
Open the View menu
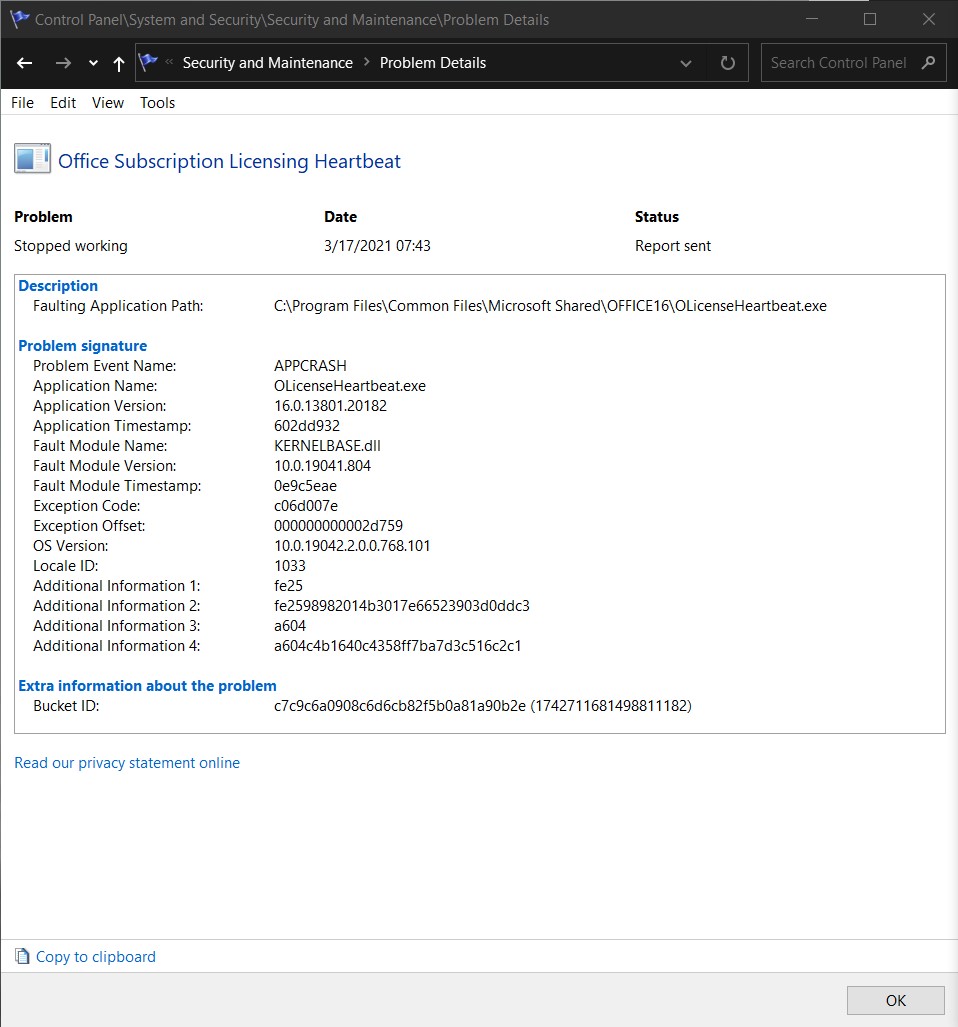click(x=107, y=103)
